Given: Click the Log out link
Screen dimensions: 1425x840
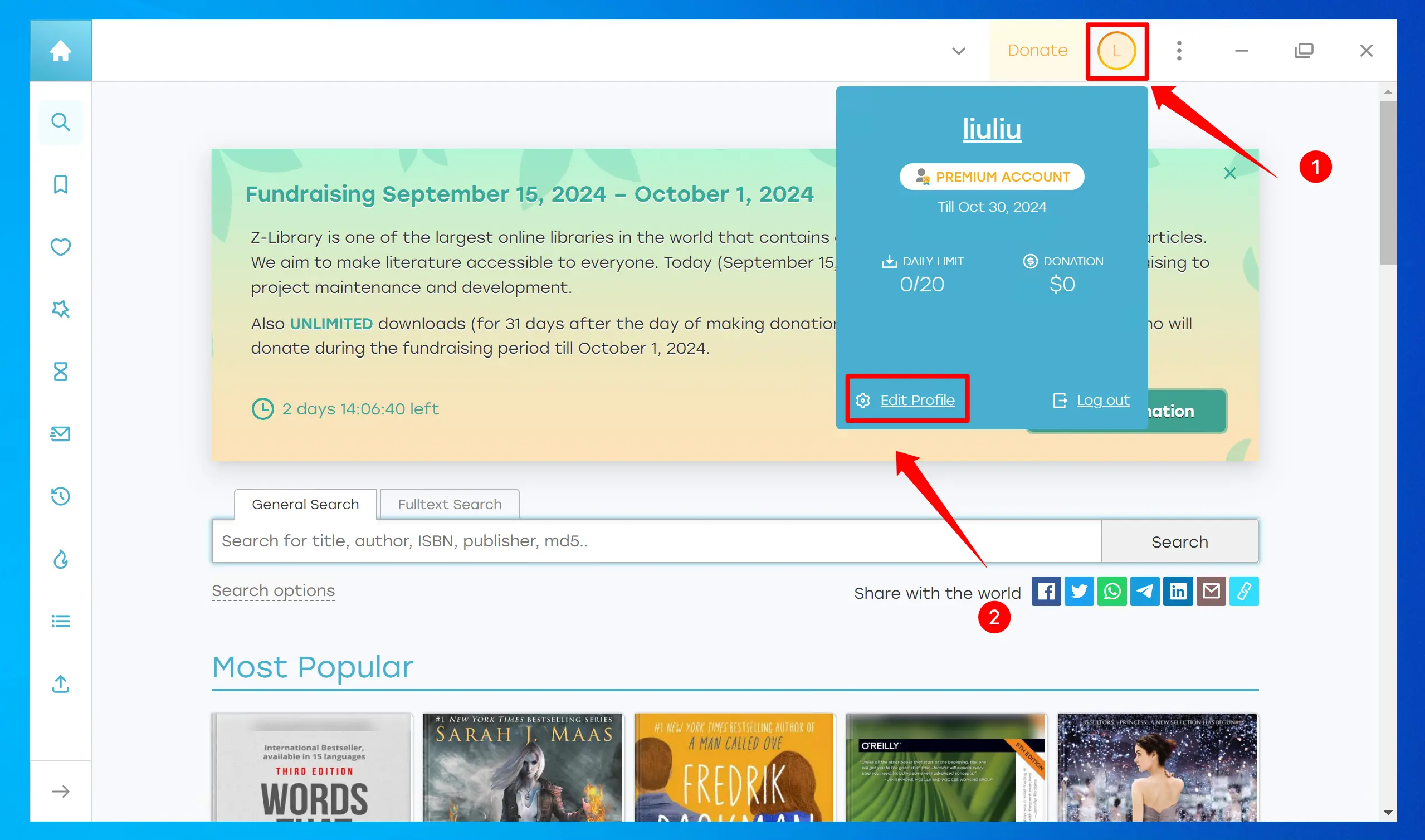Looking at the screenshot, I should pyautogui.click(x=1103, y=400).
